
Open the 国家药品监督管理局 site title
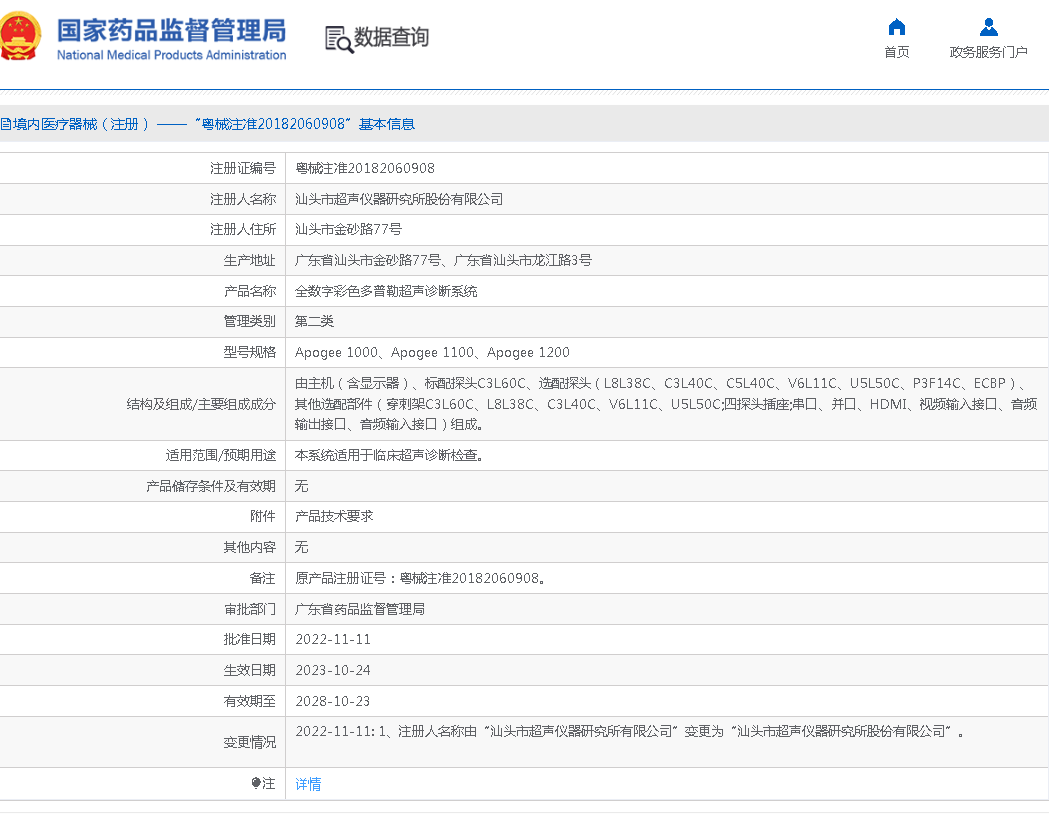[171, 29]
